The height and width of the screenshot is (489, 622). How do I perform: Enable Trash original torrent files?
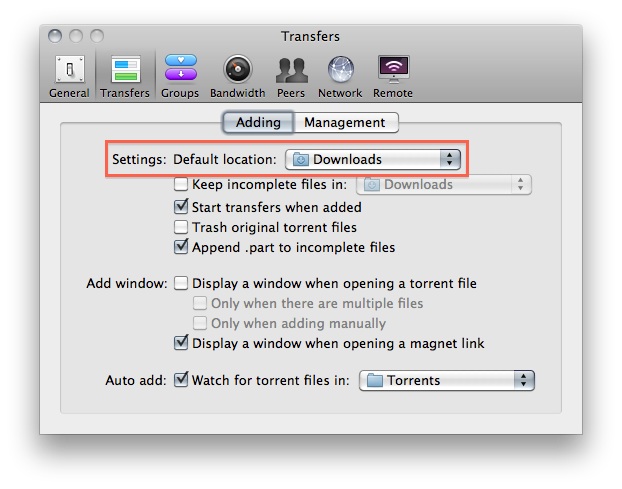181,227
